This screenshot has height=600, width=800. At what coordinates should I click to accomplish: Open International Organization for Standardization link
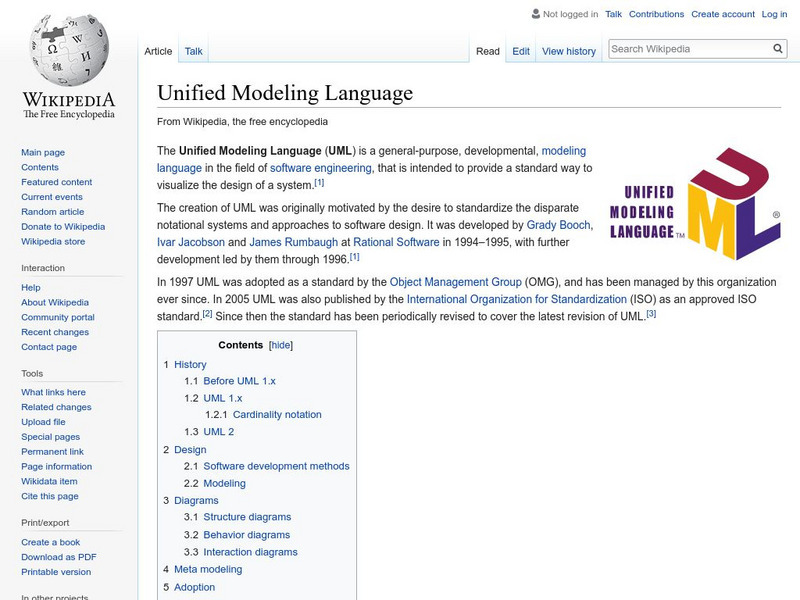pyautogui.click(x=516, y=299)
